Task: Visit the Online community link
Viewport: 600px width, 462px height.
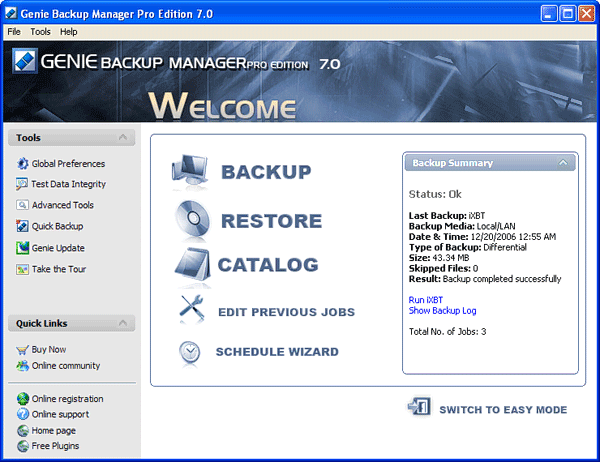Action: [x=66, y=366]
